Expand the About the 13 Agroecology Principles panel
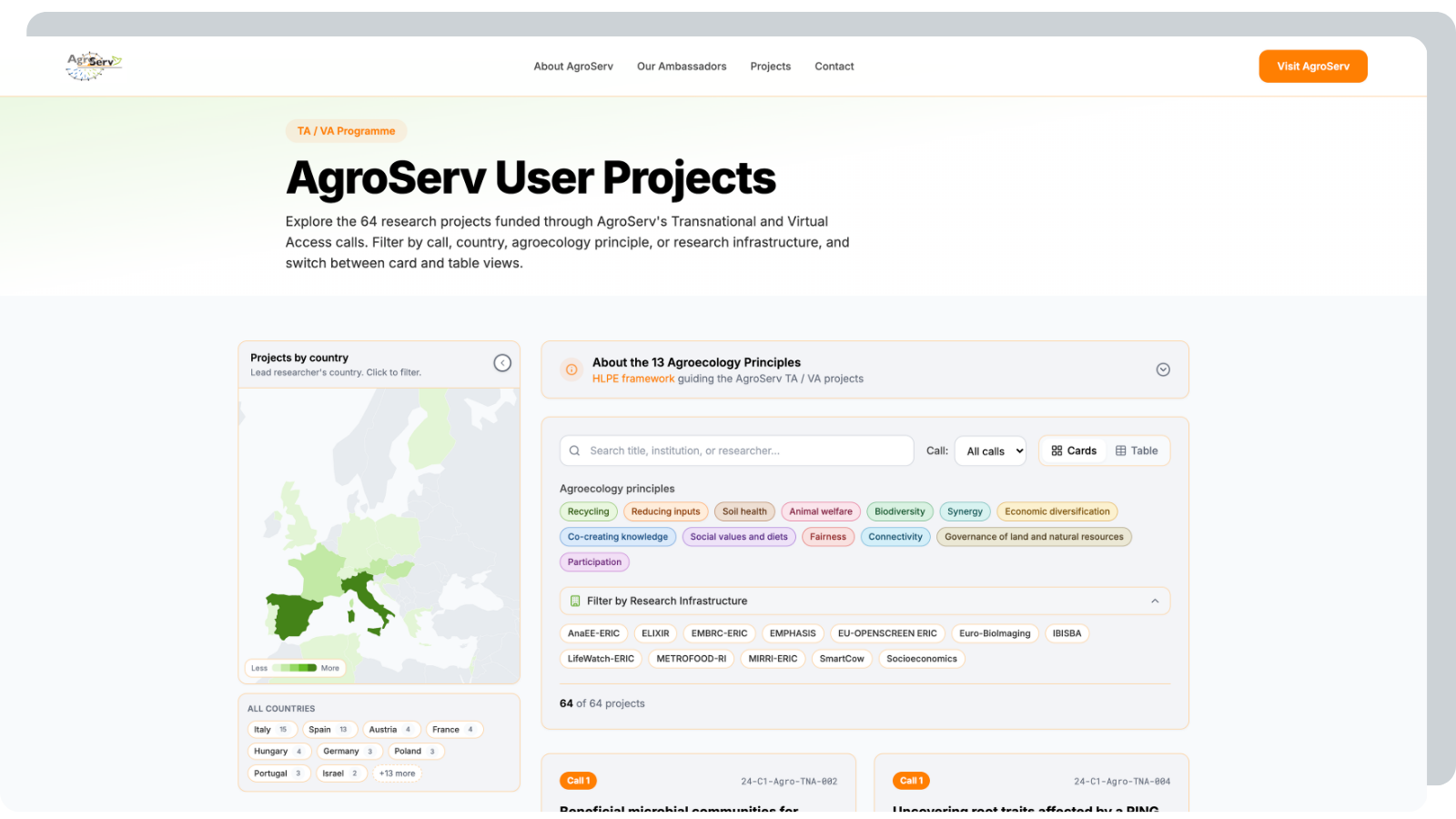1456x819 pixels. [x=1162, y=369]
